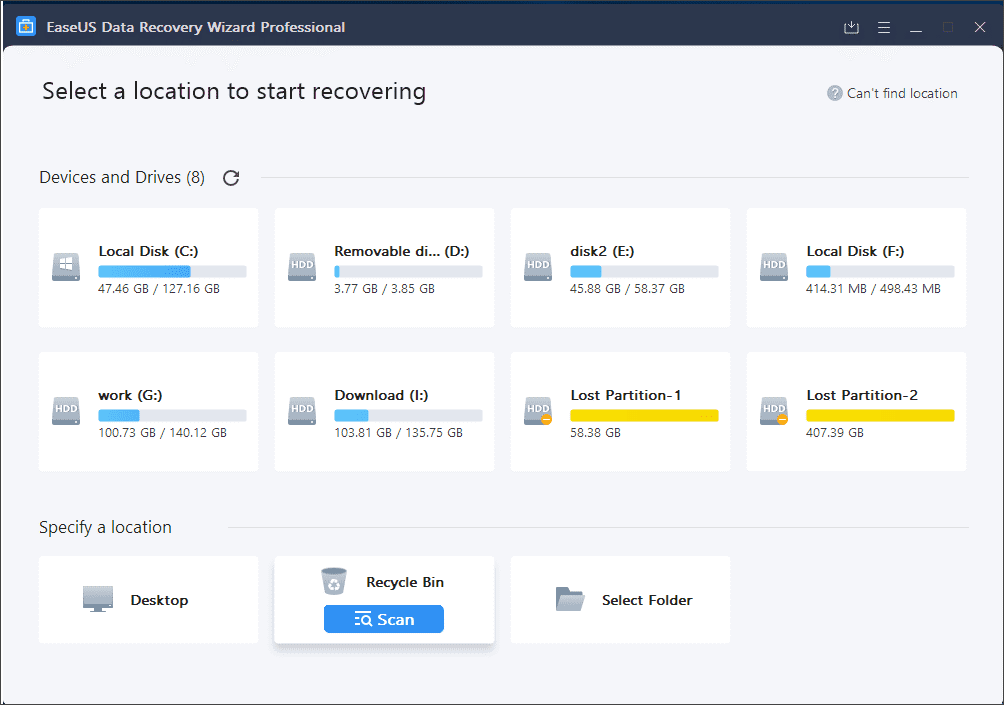Click the Select a location to start recovering title
This screenshot has height=705, width=1004.
tap(234, 92)
